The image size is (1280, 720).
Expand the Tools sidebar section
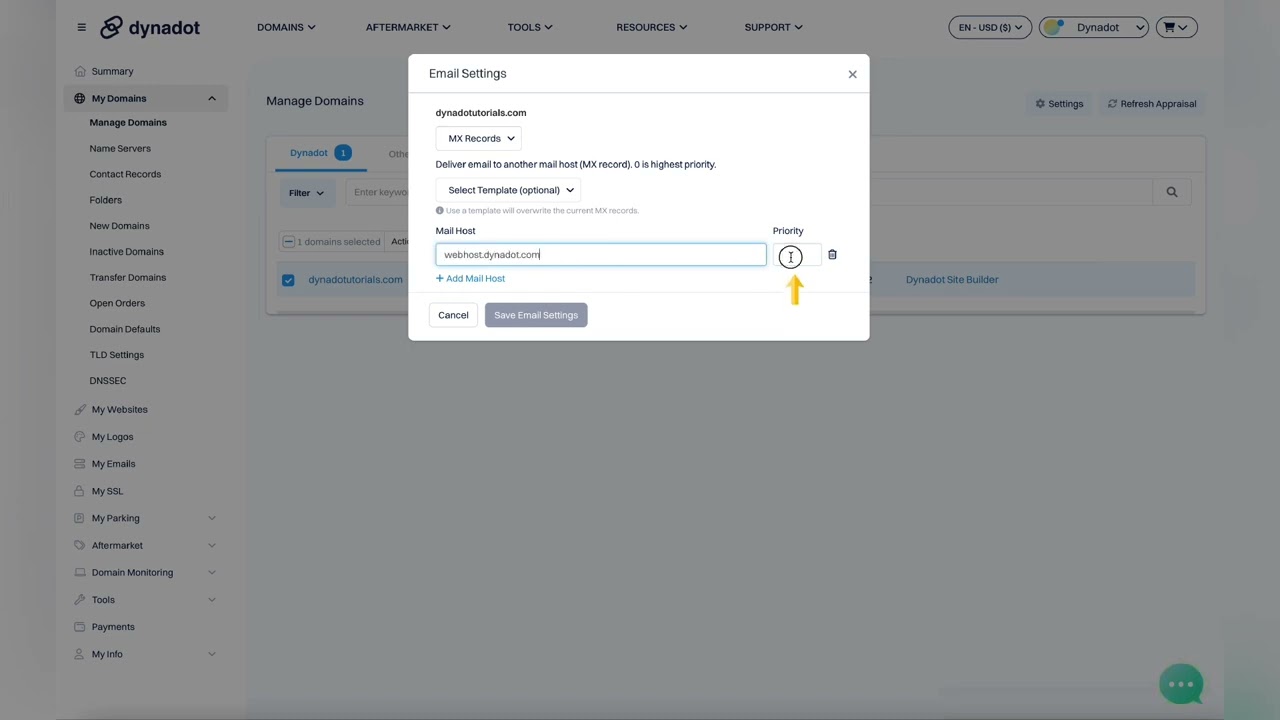click(211, 600)
